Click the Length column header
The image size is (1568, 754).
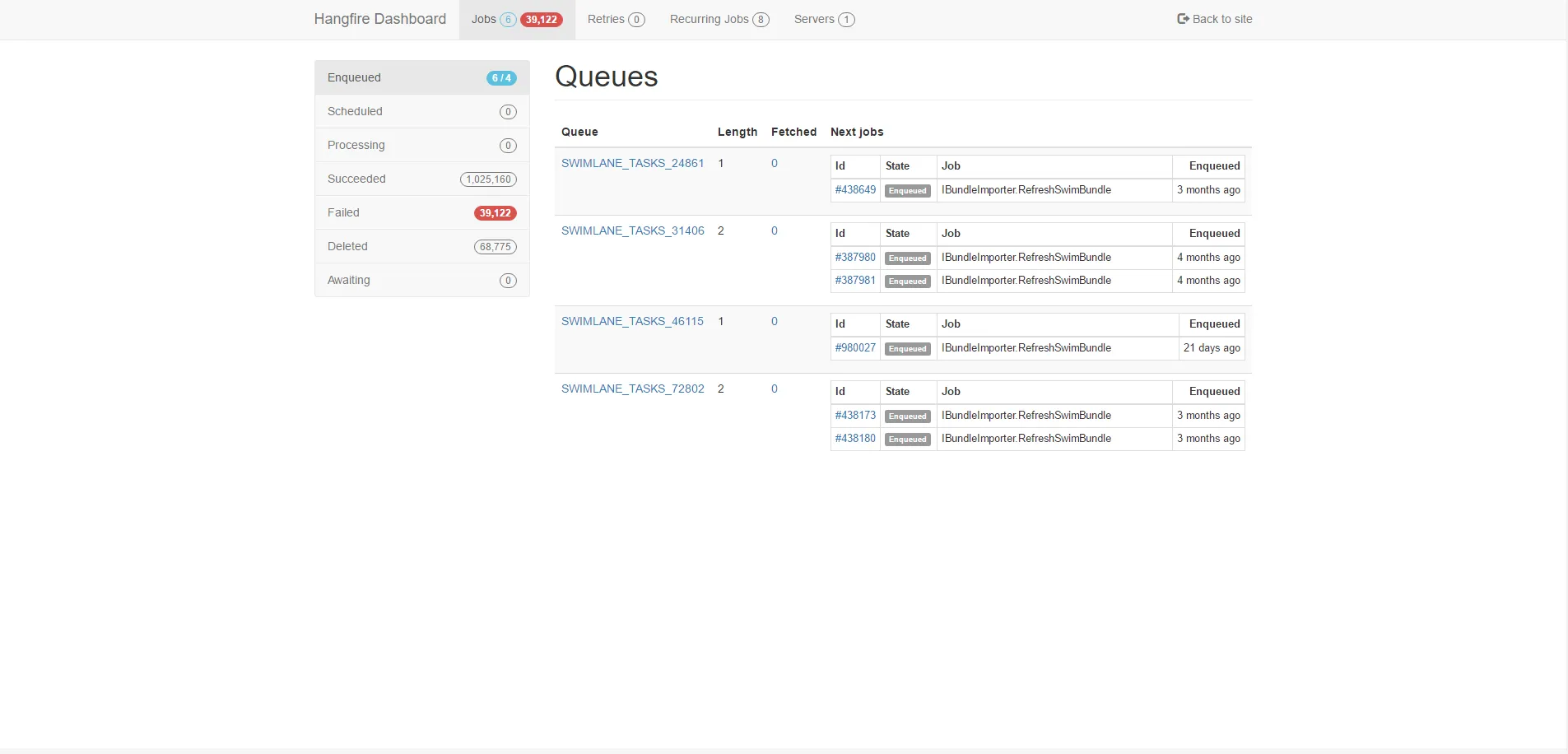[737, 132]
